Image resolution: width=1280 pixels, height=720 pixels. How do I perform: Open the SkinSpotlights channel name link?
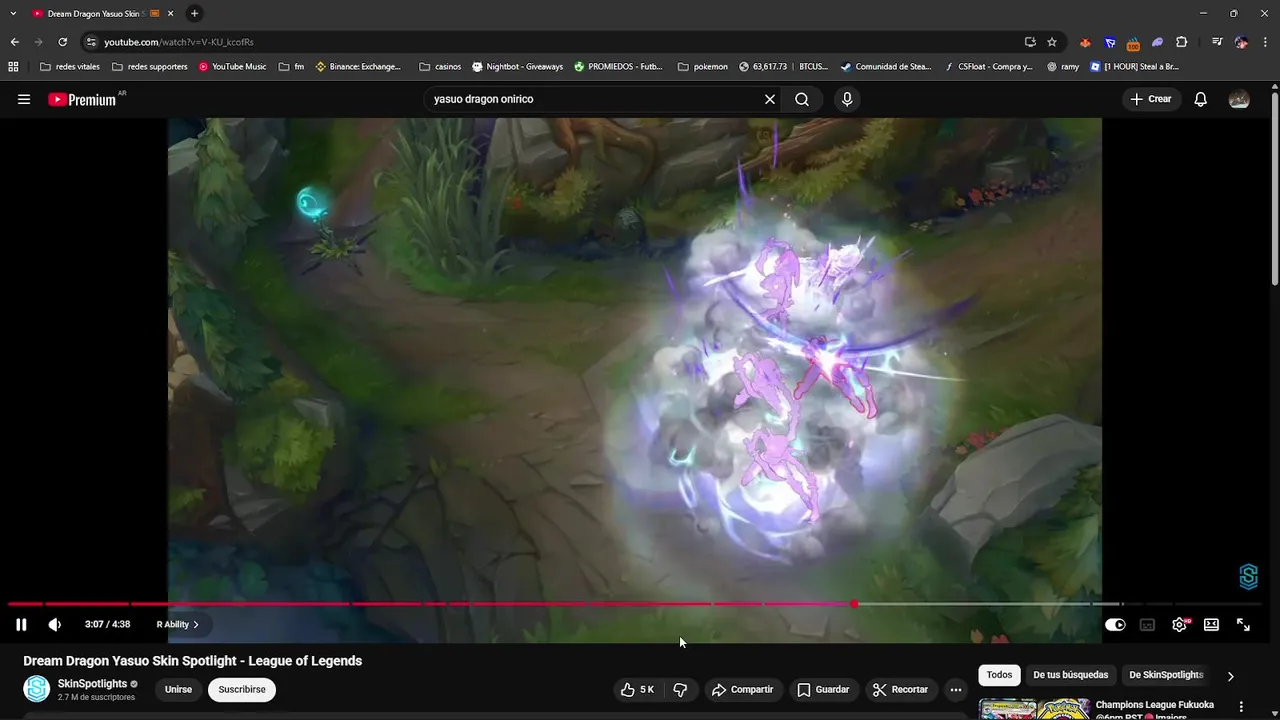(x=92, y=684)
